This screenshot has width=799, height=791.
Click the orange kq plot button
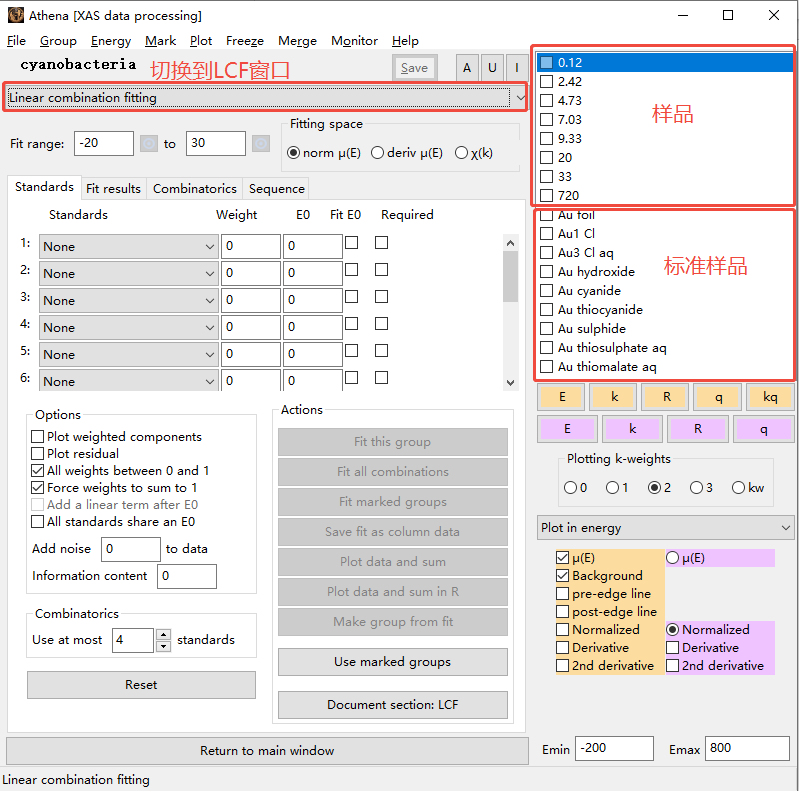coord(769,397)
